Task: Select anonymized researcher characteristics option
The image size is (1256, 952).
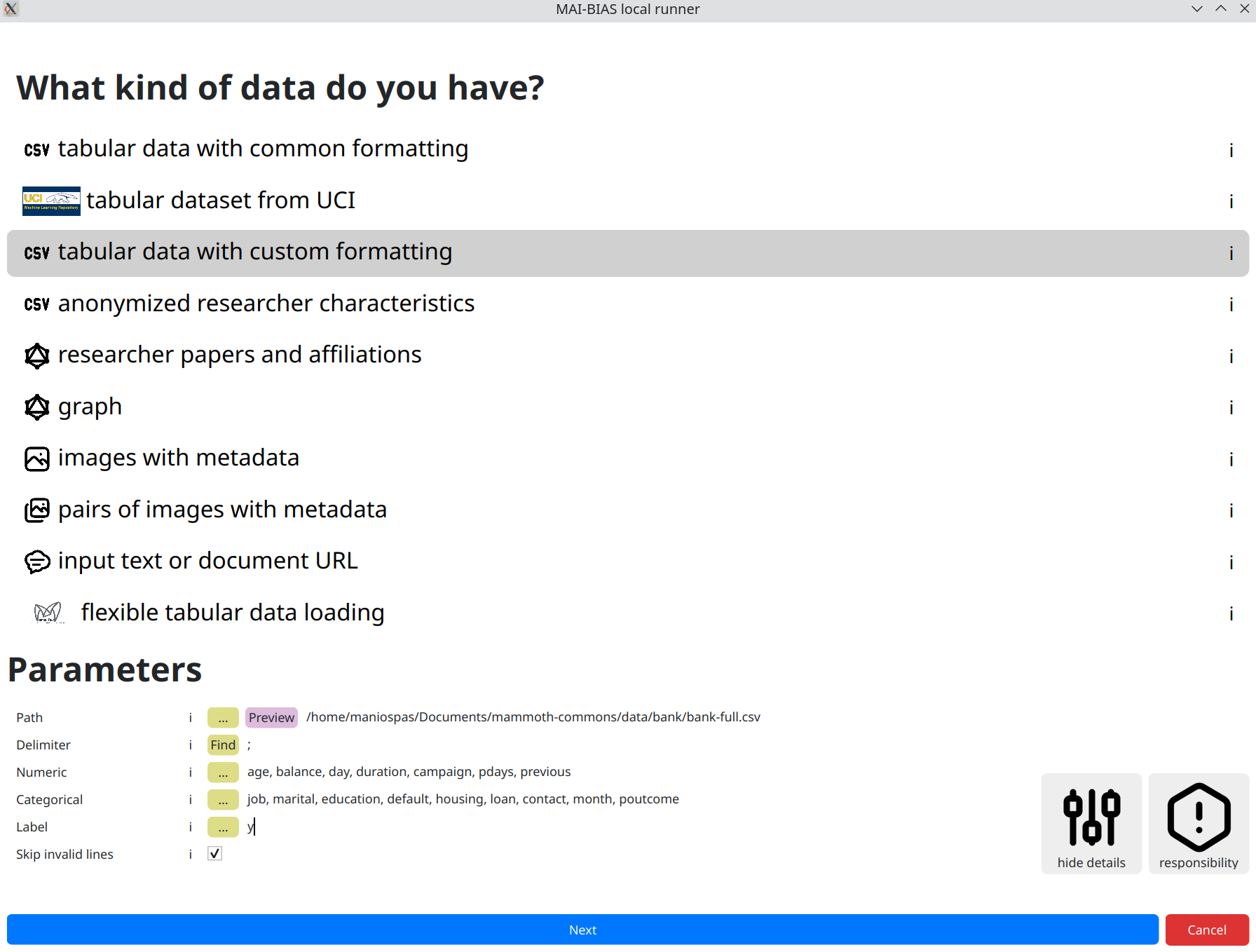Action: [x=266, y=304]
